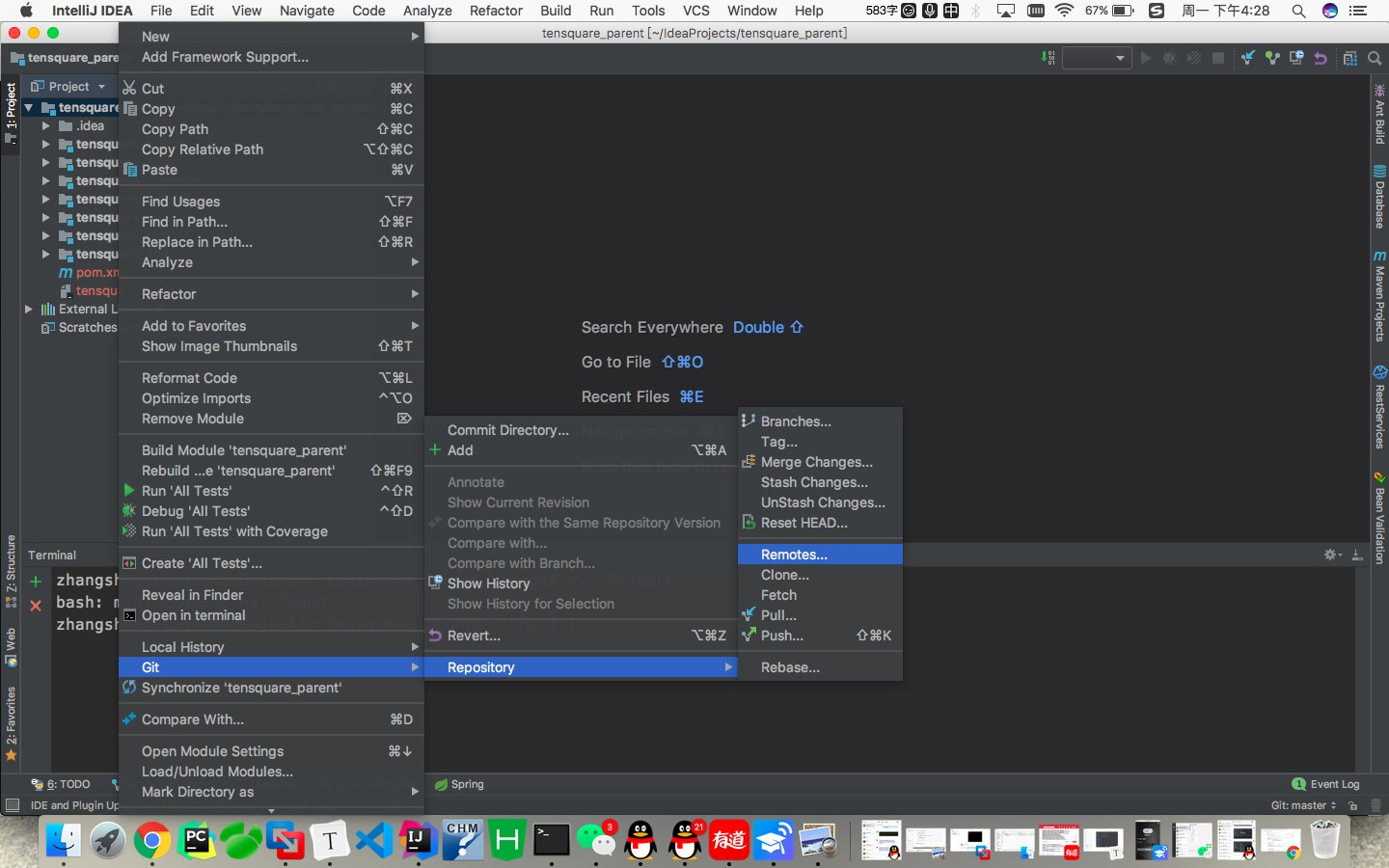Click the lock read-only icon in status bar

click(x=1353, y=805)
